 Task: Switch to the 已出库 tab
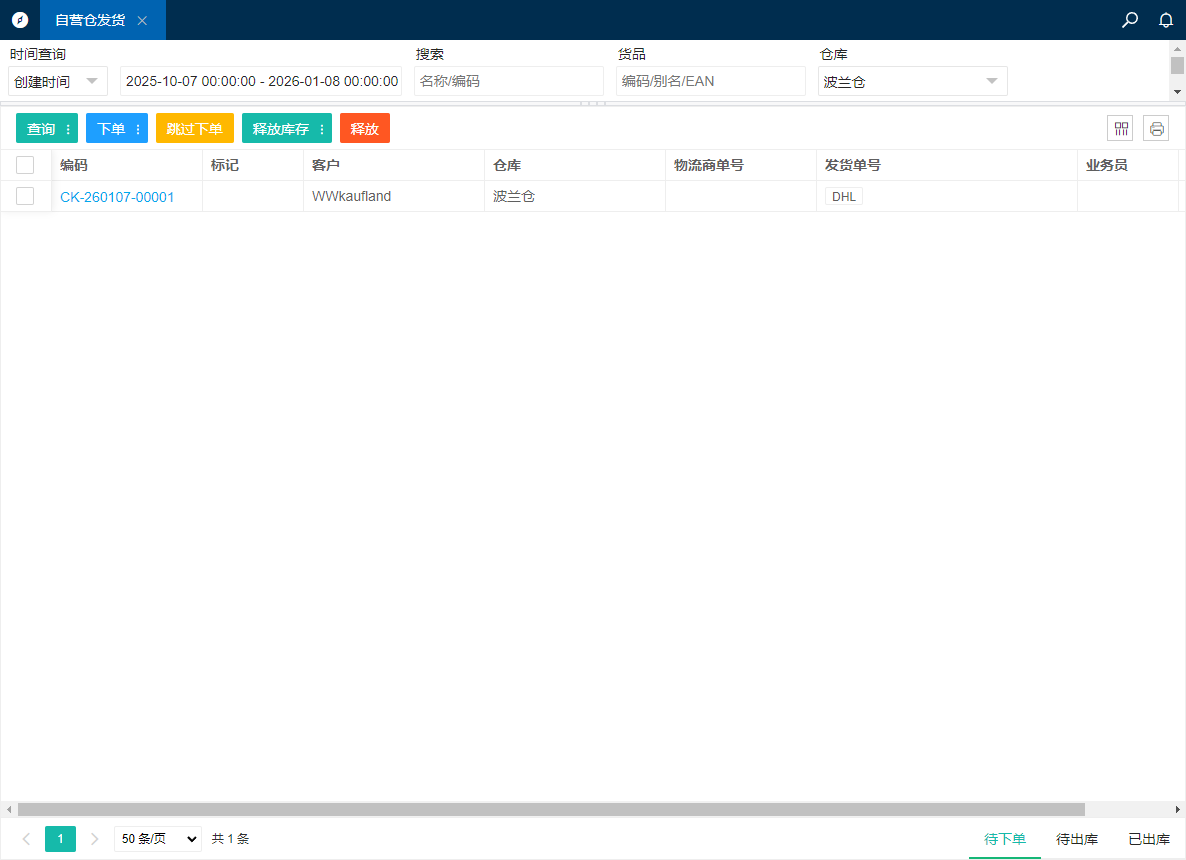[x=1149, y=839]
